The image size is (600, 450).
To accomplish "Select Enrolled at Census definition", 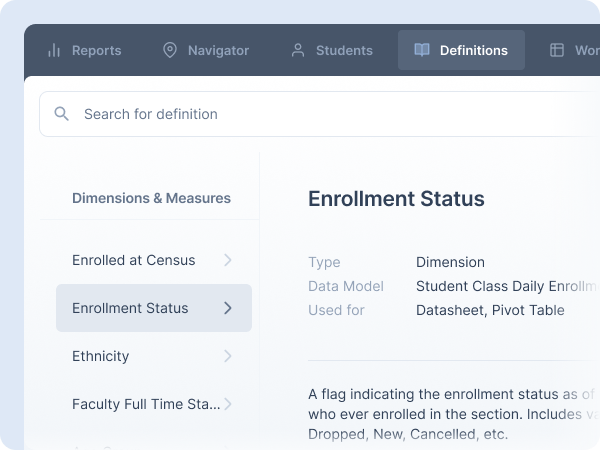I will [133, 260].
